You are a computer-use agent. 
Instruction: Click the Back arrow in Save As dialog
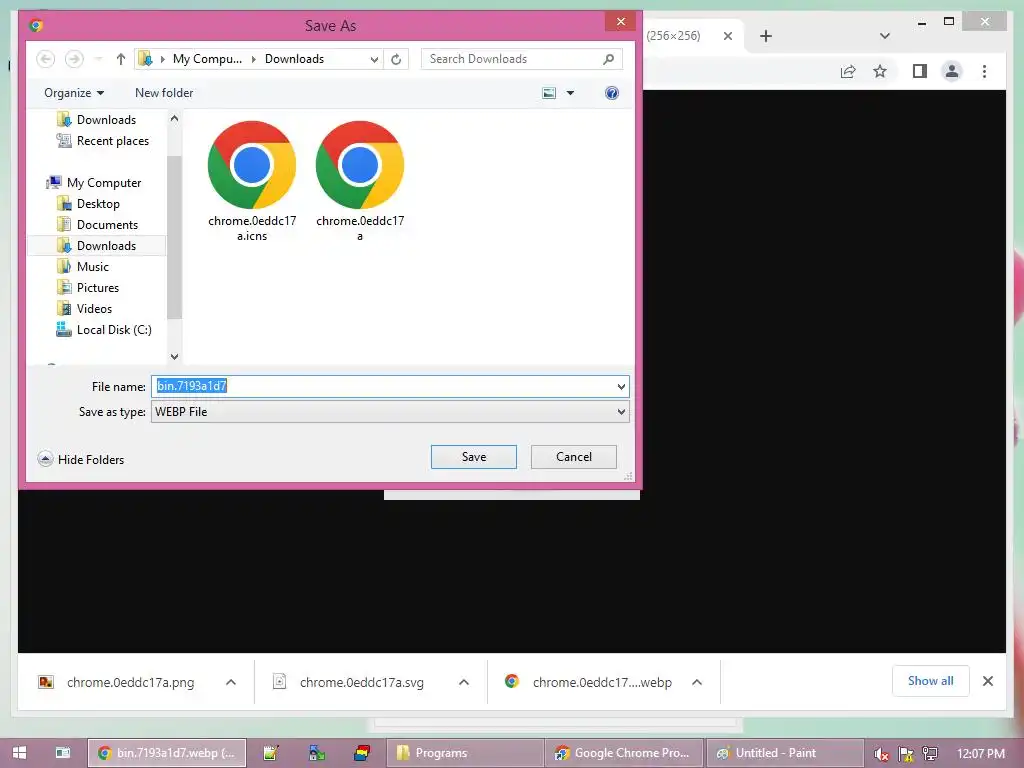45,59
